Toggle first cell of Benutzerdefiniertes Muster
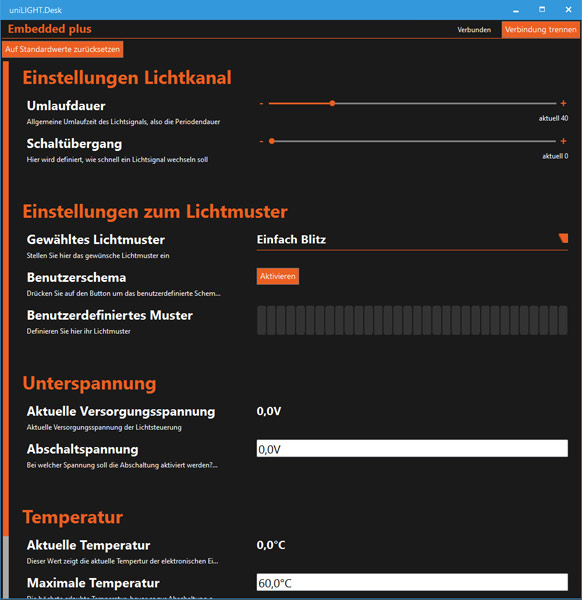 tap(261, 320)
